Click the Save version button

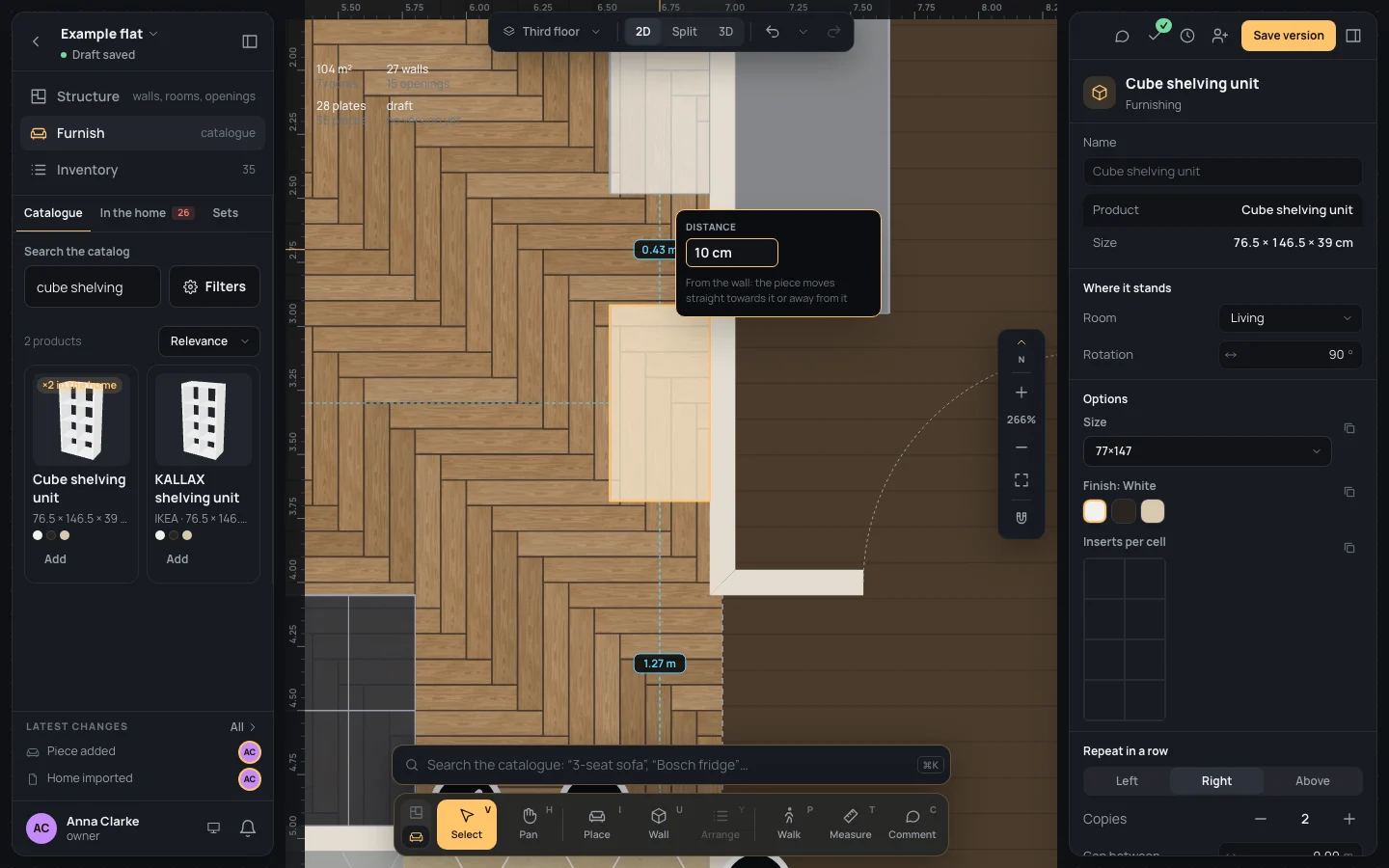click(x=1289, y=36)
